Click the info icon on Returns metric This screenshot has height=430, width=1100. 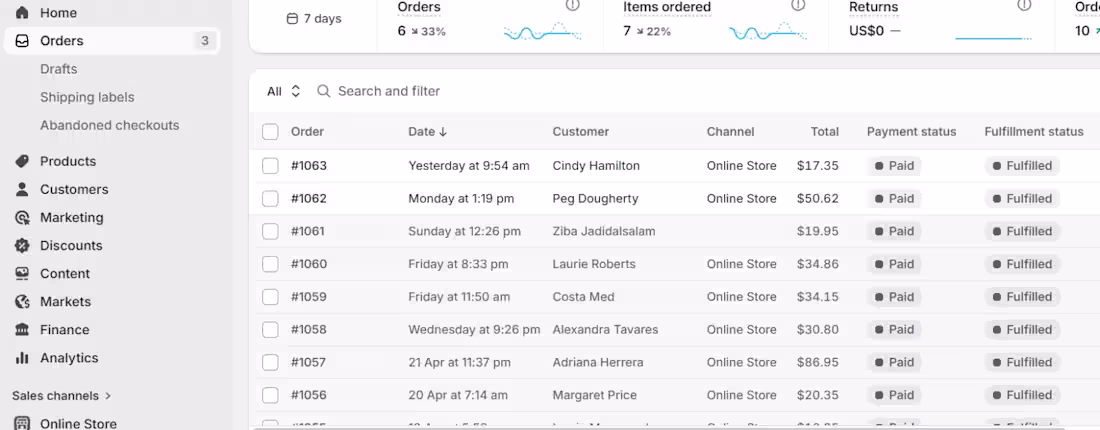click(1025, 5)
